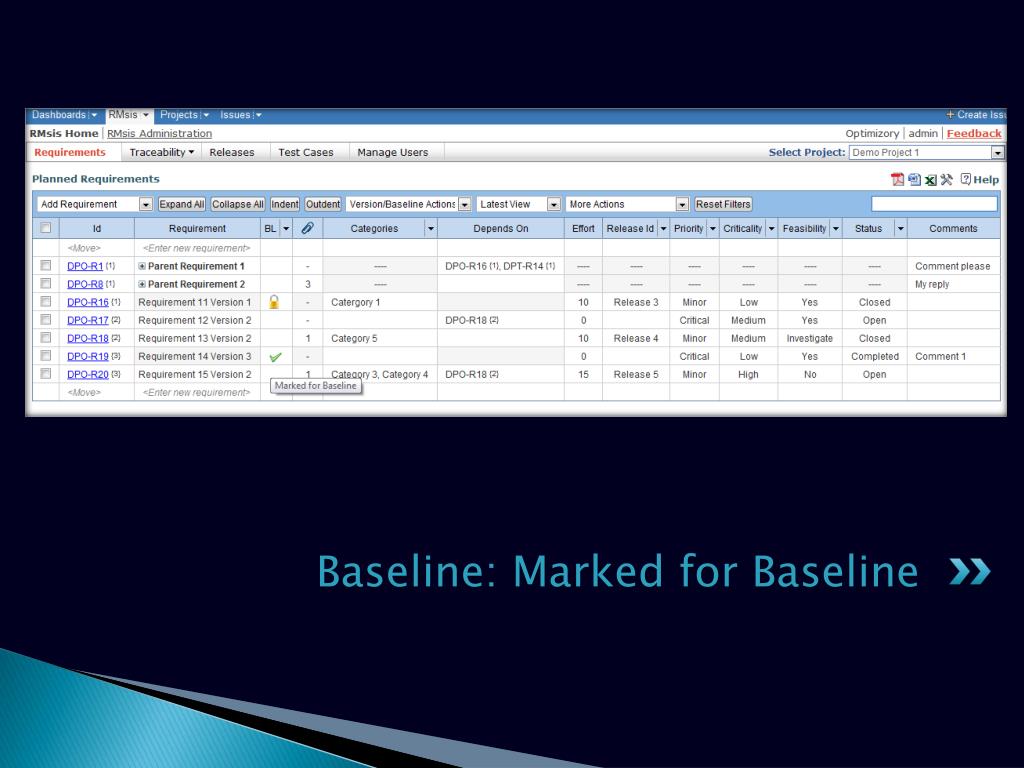Screen dimensions: 1024x768
Task: Click the Outdent button
Action: [x=323, y=204]
